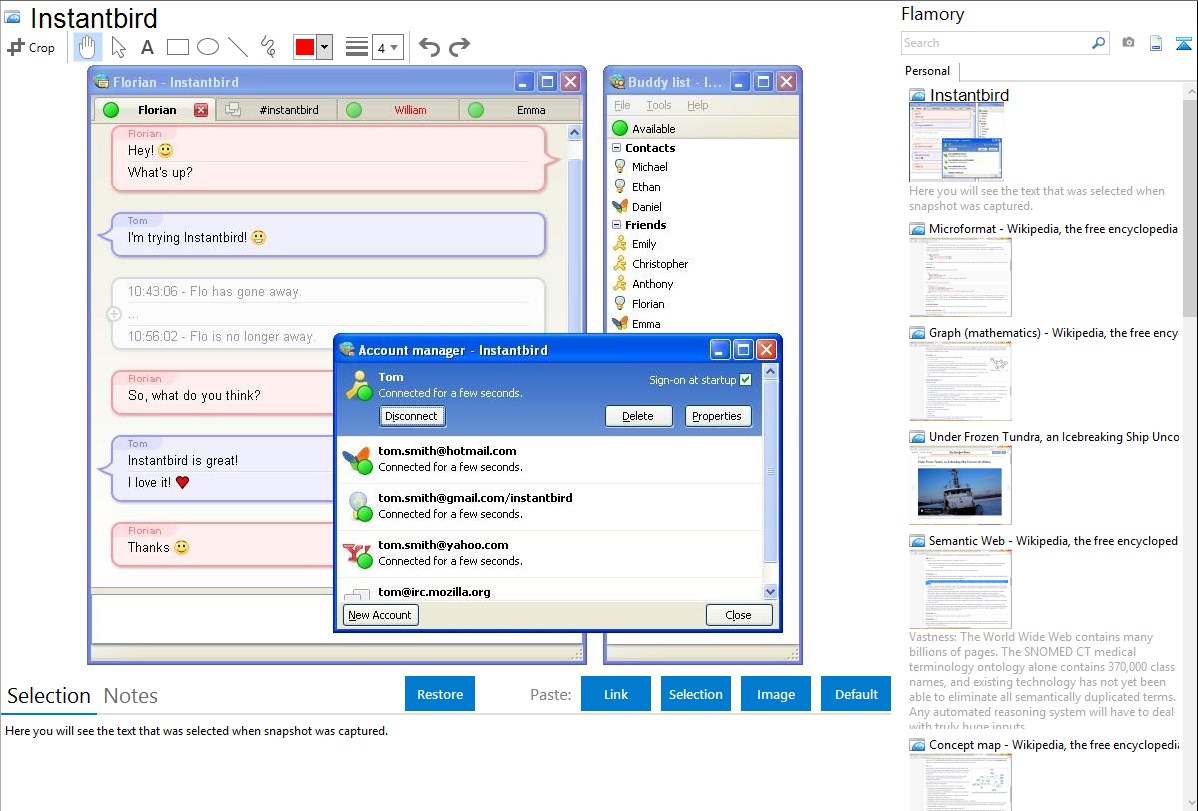Switch to the #instantbird chat tab
This screenshot has width=1198, height=811.
point(276,110)
